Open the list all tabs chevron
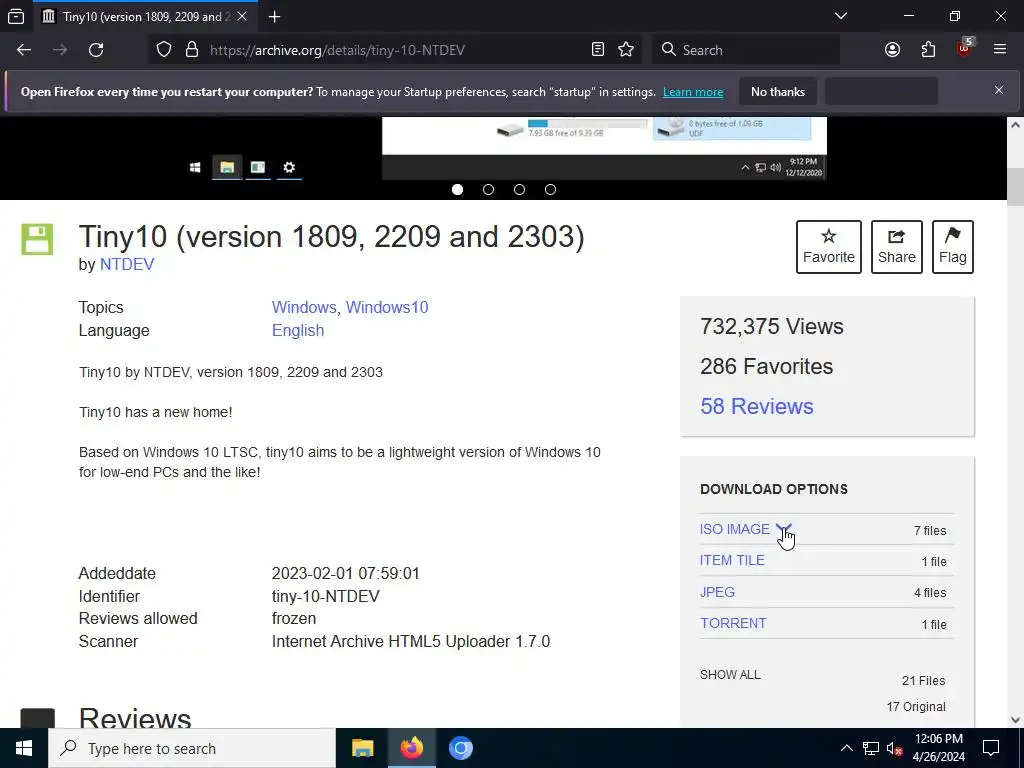 841,16
